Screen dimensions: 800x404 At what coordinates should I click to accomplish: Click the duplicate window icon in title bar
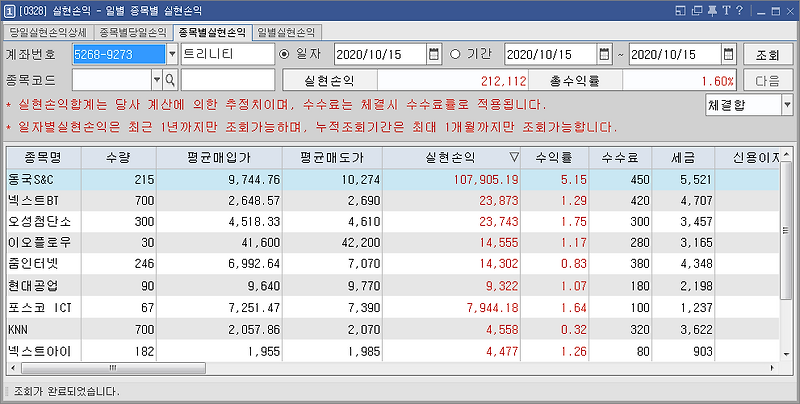696,11
